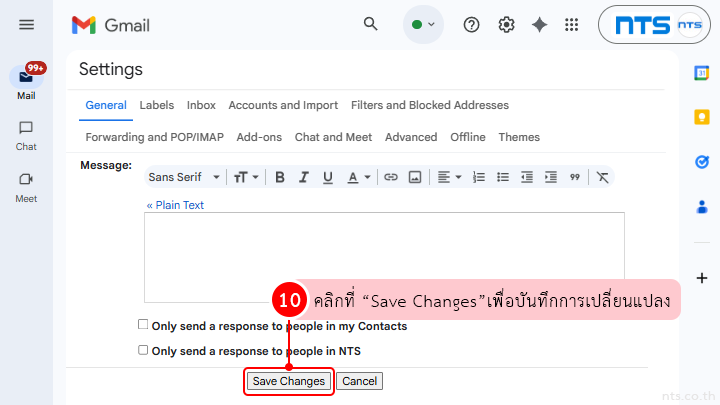Open Google Calendar side panel icon
The width and height of the screenshot is (720, 405).
701,73
